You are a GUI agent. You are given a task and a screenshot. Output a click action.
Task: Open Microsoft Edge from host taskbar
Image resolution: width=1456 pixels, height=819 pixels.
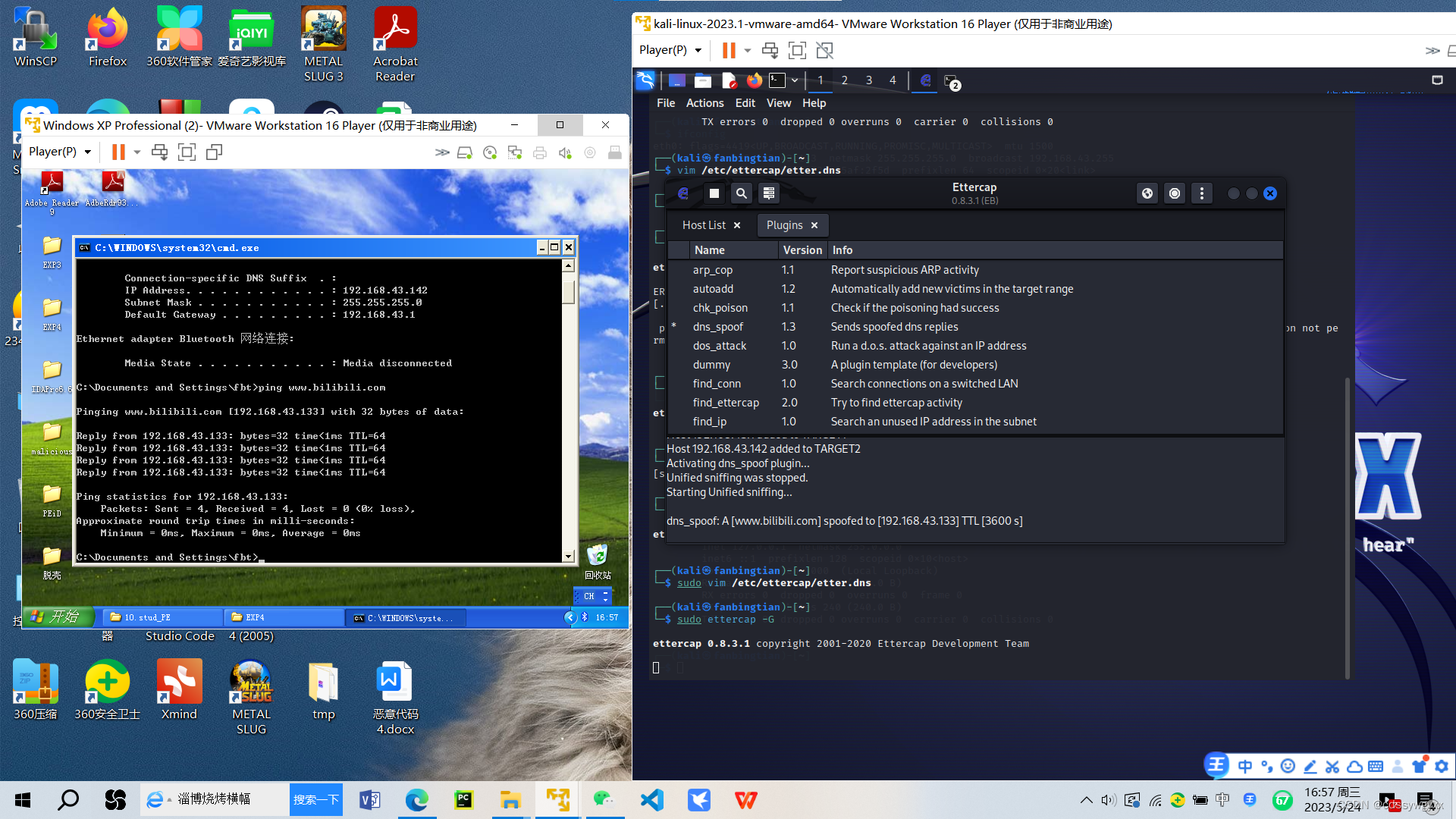click(x=416, y=800)
